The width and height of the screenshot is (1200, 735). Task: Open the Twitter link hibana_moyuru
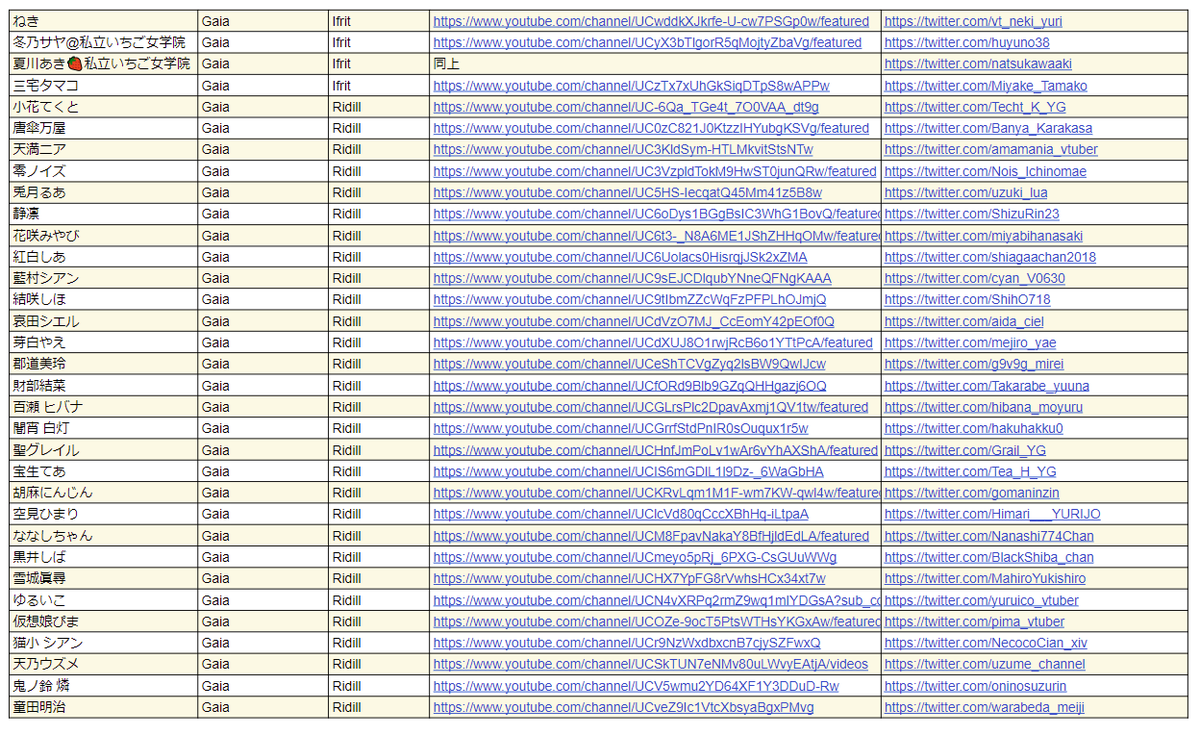point(983,408)
